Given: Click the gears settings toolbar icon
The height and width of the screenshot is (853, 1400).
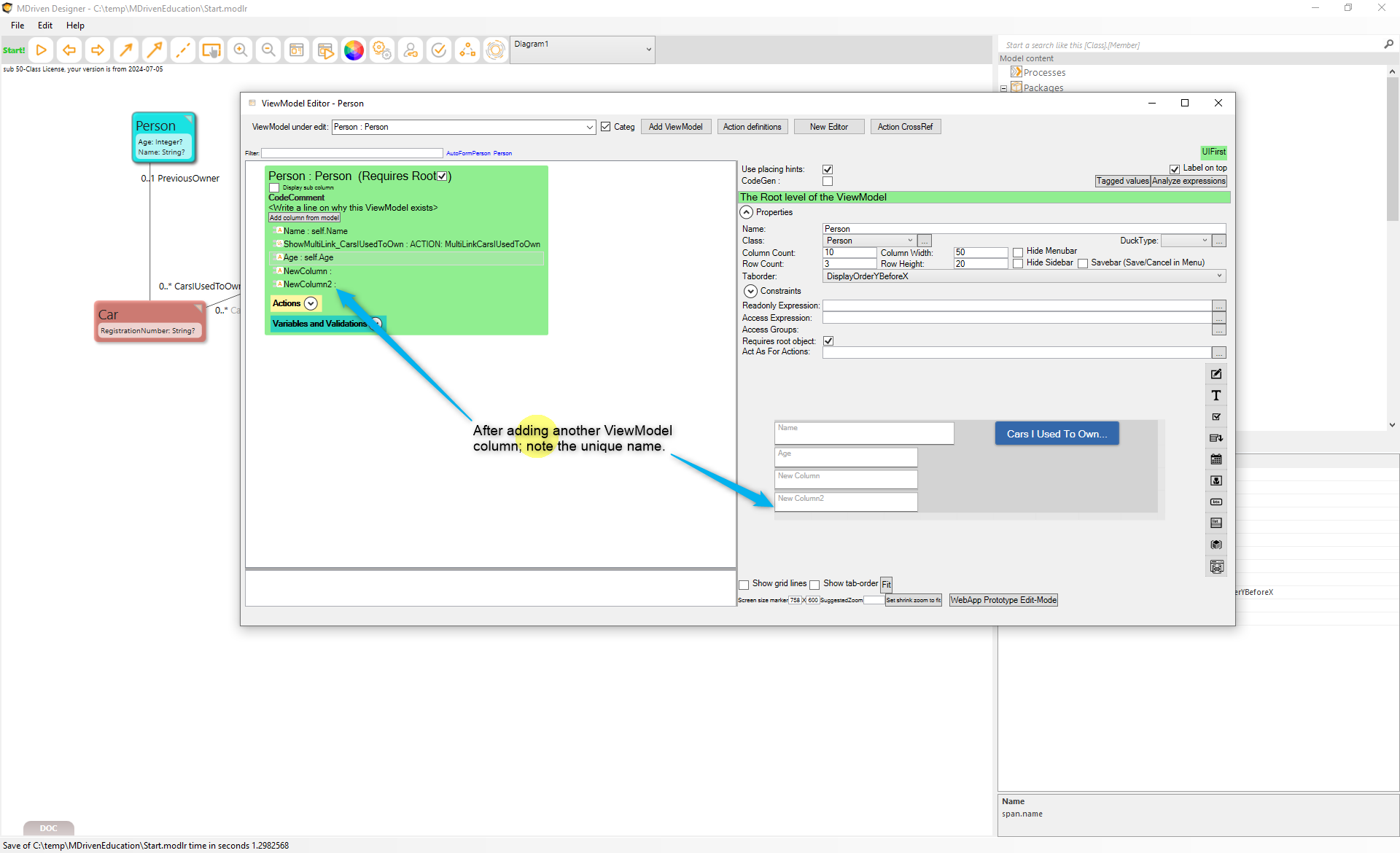Looking at the screenshot, I should (382, 50).
